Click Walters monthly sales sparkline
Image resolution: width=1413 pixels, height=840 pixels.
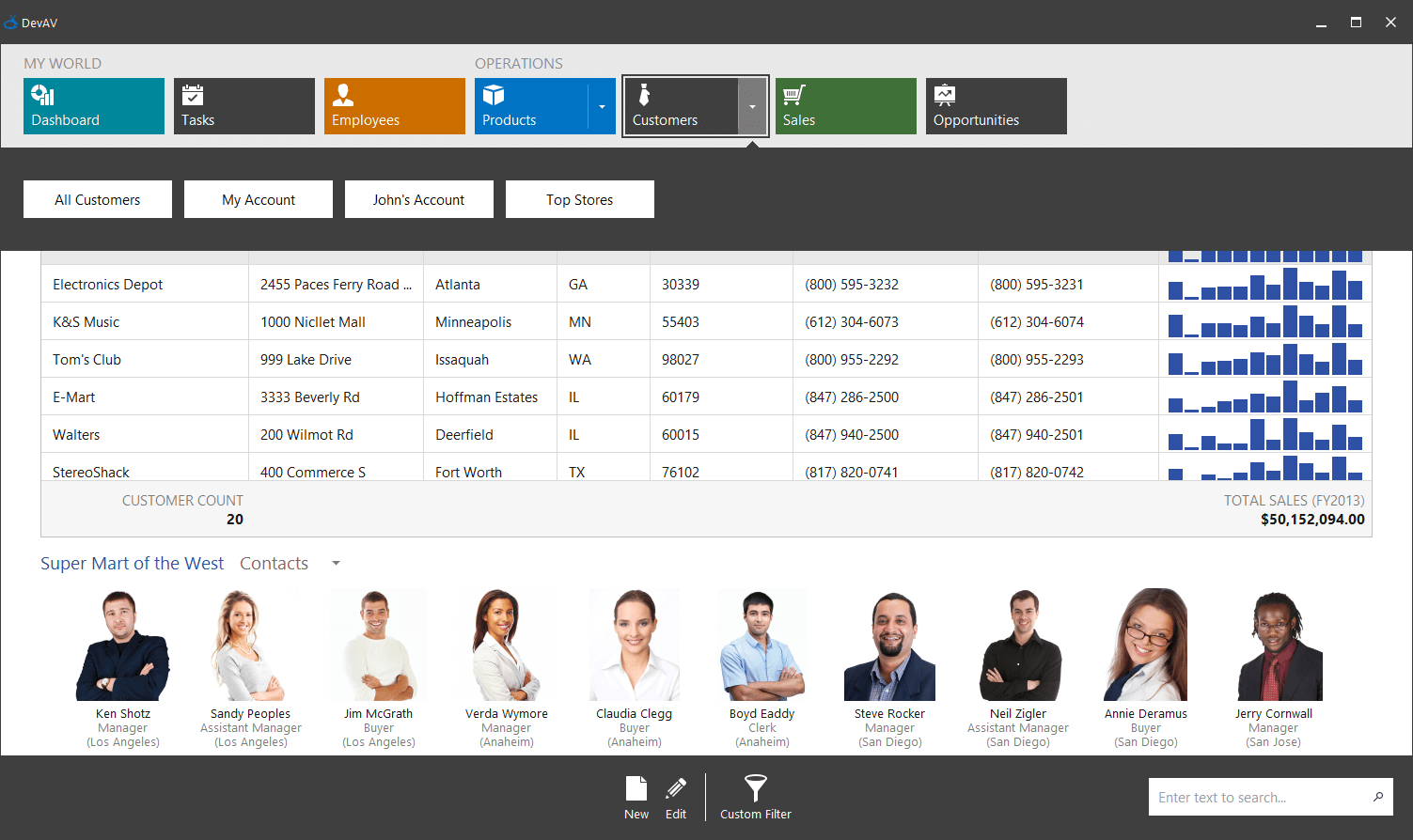coord(1265,434)
